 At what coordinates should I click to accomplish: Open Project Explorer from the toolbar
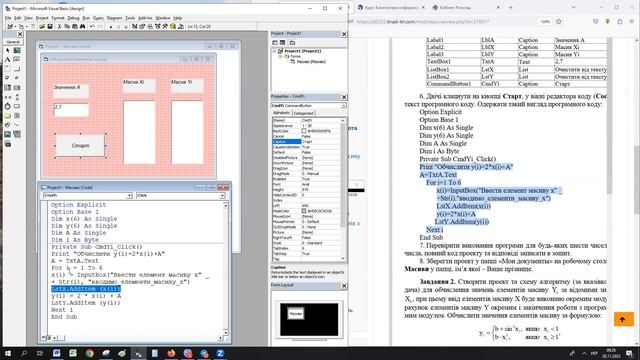coord(134,26)
